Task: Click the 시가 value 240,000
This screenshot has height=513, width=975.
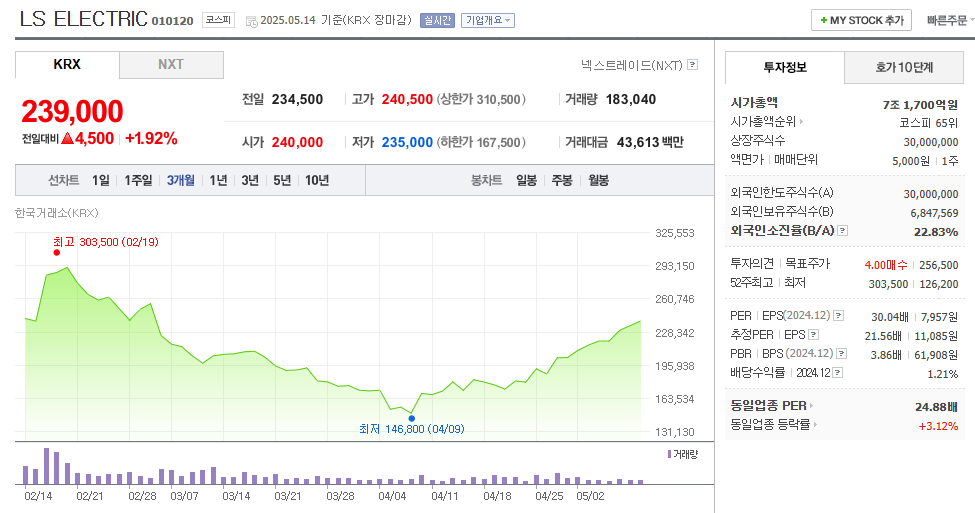Action: pyautogui.click(x=297, y=142)
